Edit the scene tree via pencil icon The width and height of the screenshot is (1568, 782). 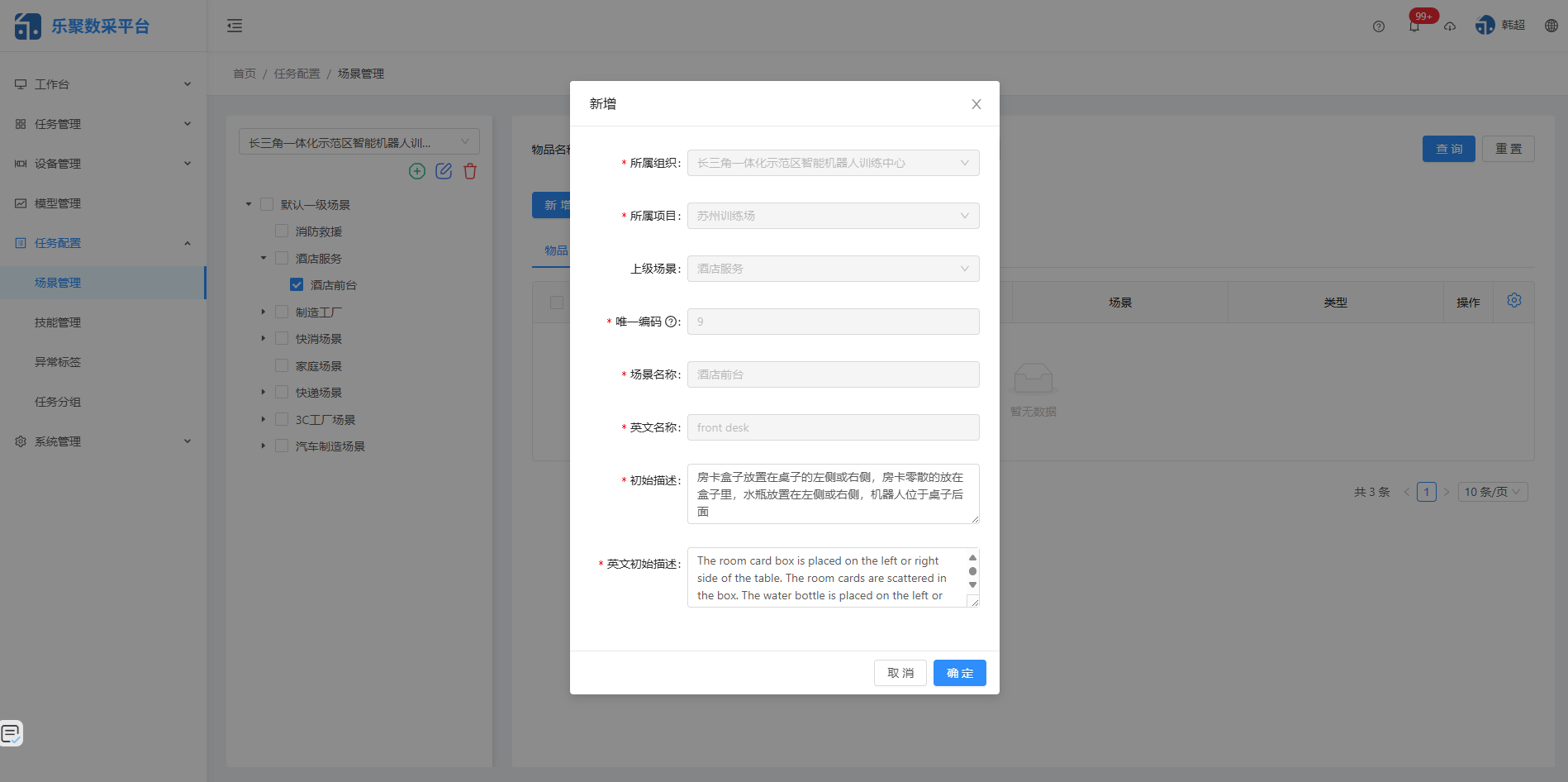[444, 171]
